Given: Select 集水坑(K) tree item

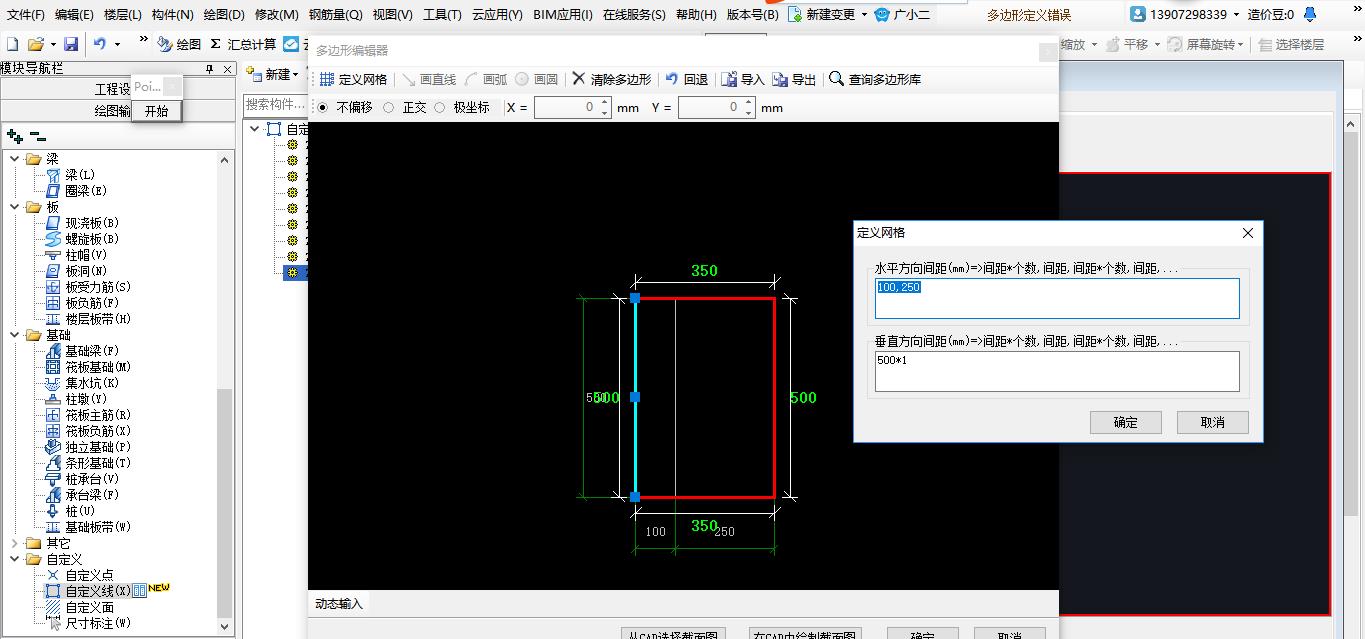Looking at the screenshot, I should coord(92,383).
